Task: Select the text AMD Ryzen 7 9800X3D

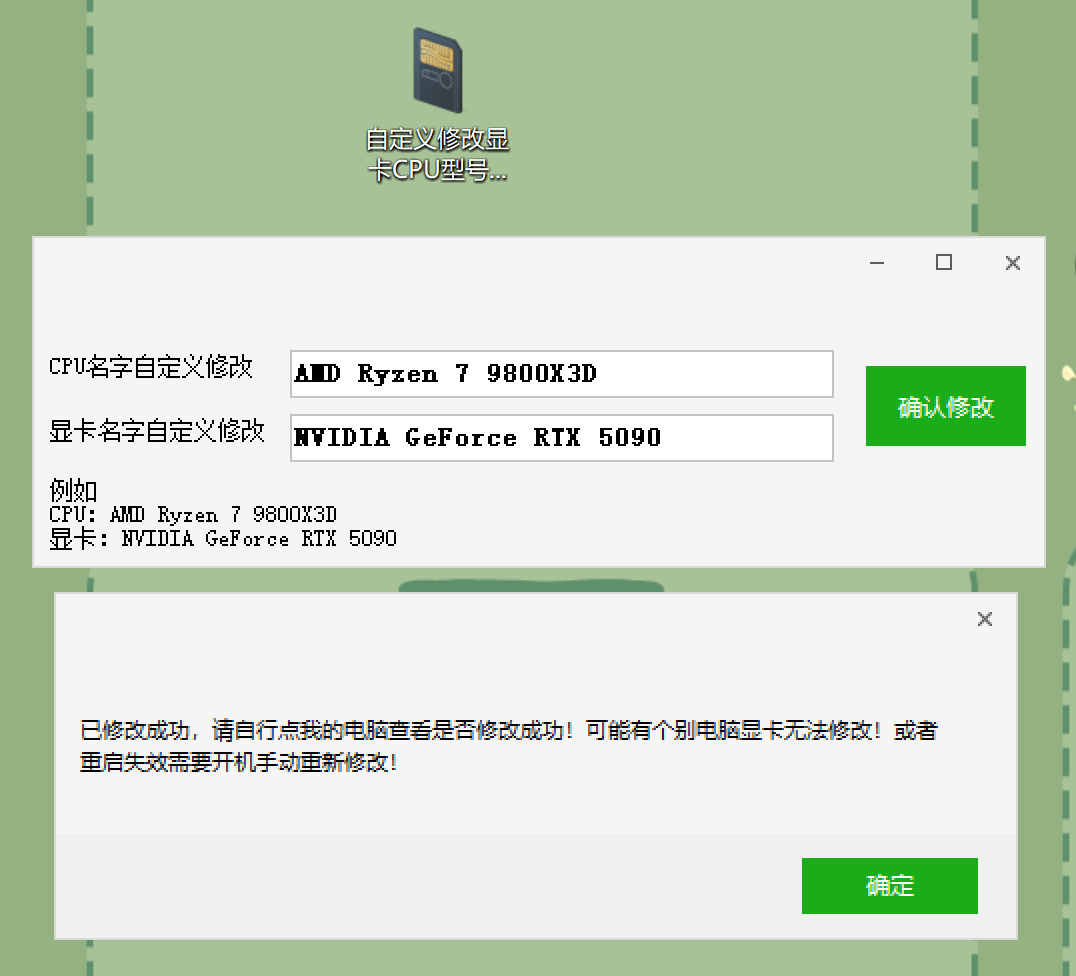Action: (444, 373)
